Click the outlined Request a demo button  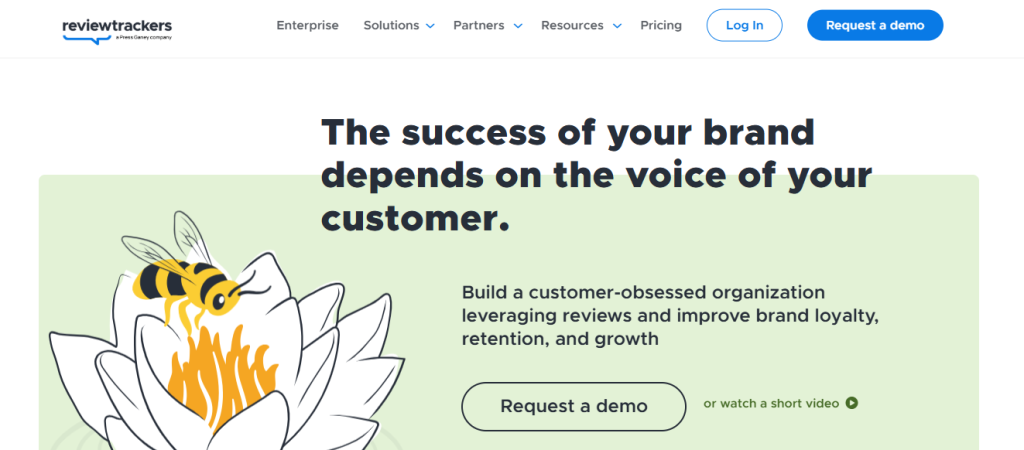click(573, 406)
